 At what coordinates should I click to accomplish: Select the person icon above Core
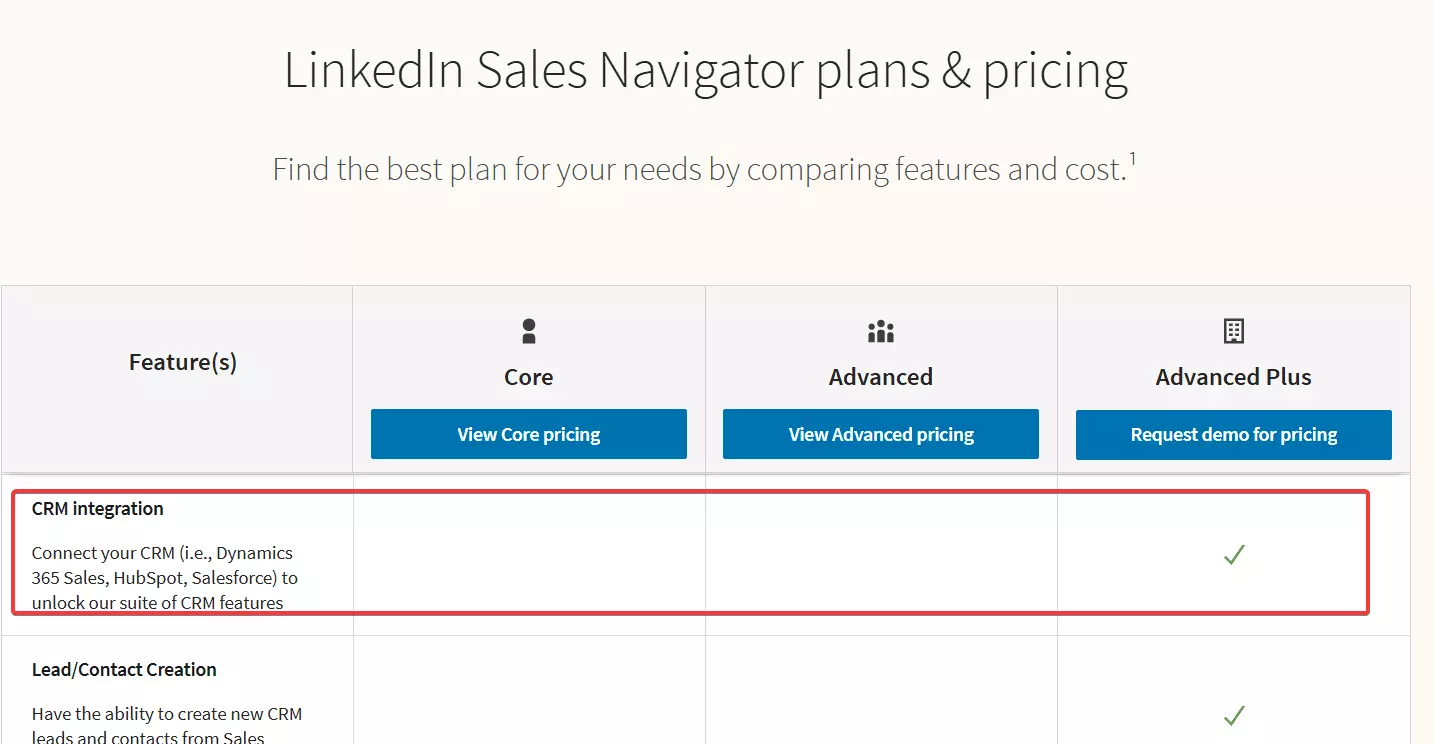528,330
